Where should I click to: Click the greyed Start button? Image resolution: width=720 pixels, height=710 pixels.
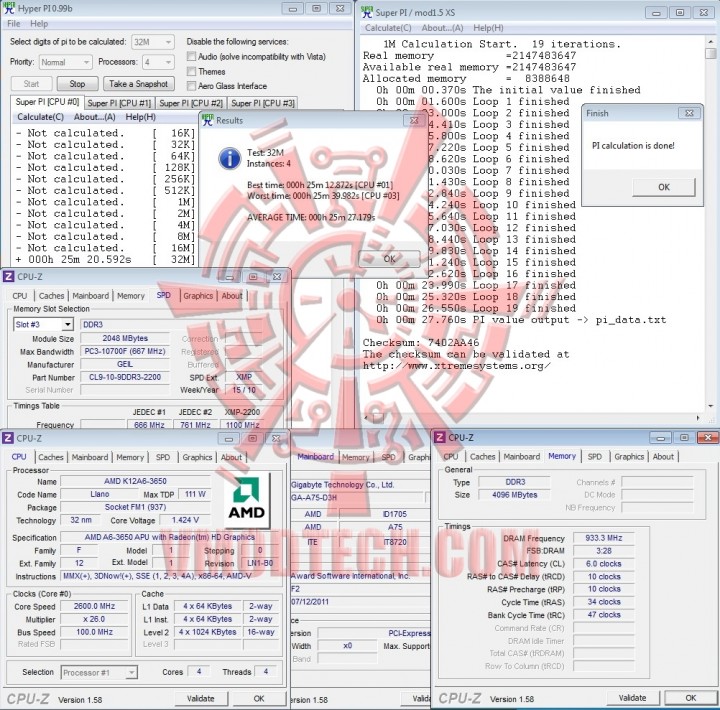tap(31, 84)
